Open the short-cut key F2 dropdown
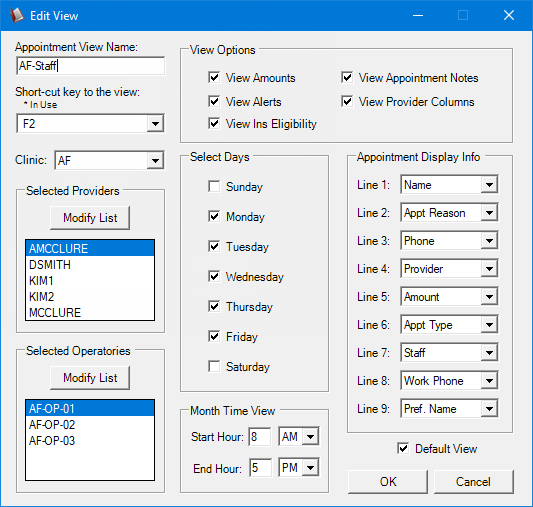533x507 pixels. [155, 123]
